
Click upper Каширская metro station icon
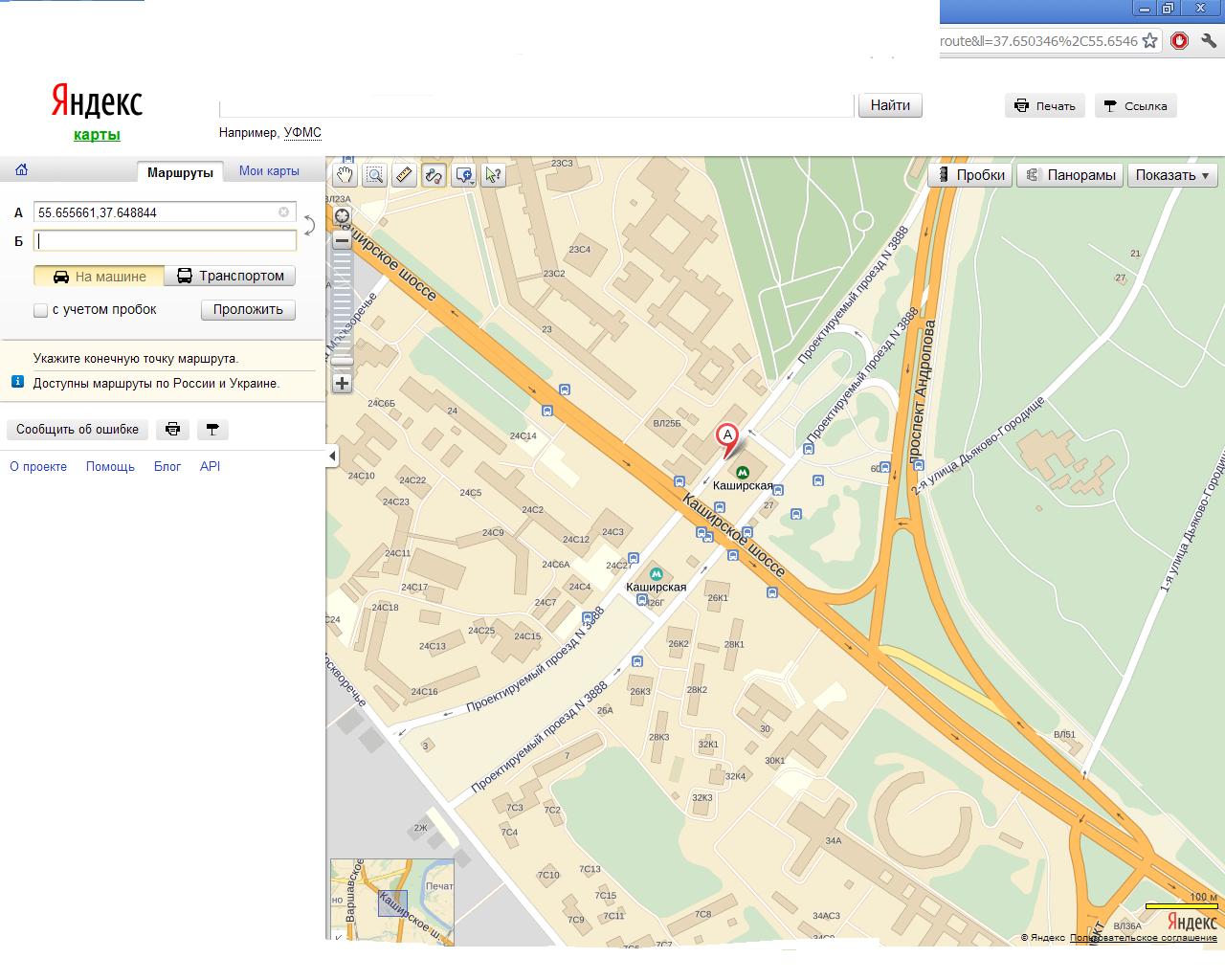point(743,471)
